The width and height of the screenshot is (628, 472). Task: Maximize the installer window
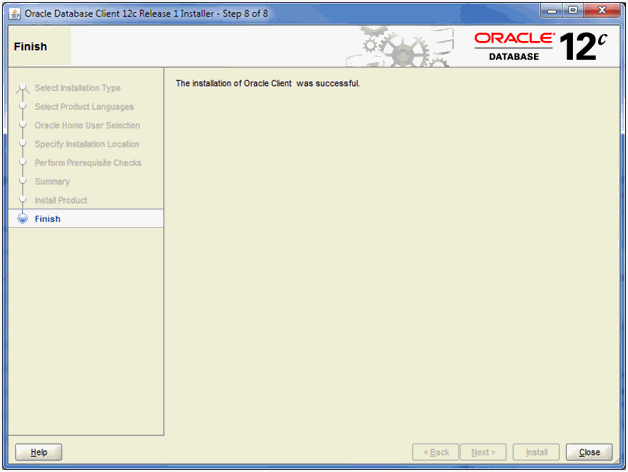(x=573, y=10)
